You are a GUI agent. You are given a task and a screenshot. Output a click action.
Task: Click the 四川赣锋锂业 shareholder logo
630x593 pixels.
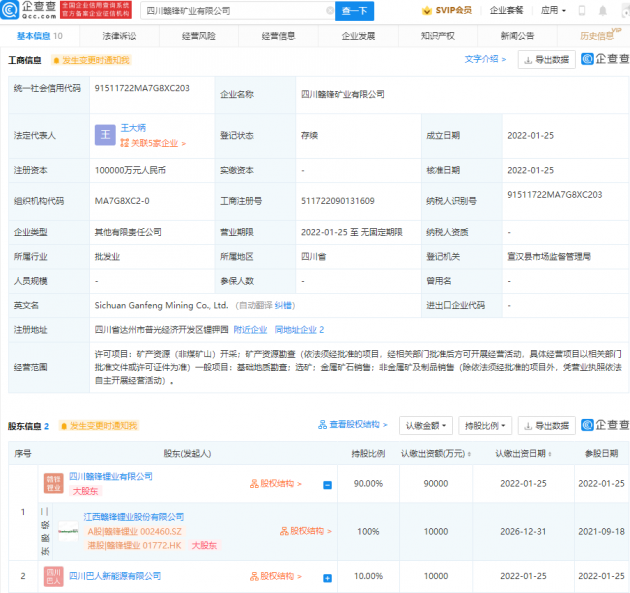[54, 483]
